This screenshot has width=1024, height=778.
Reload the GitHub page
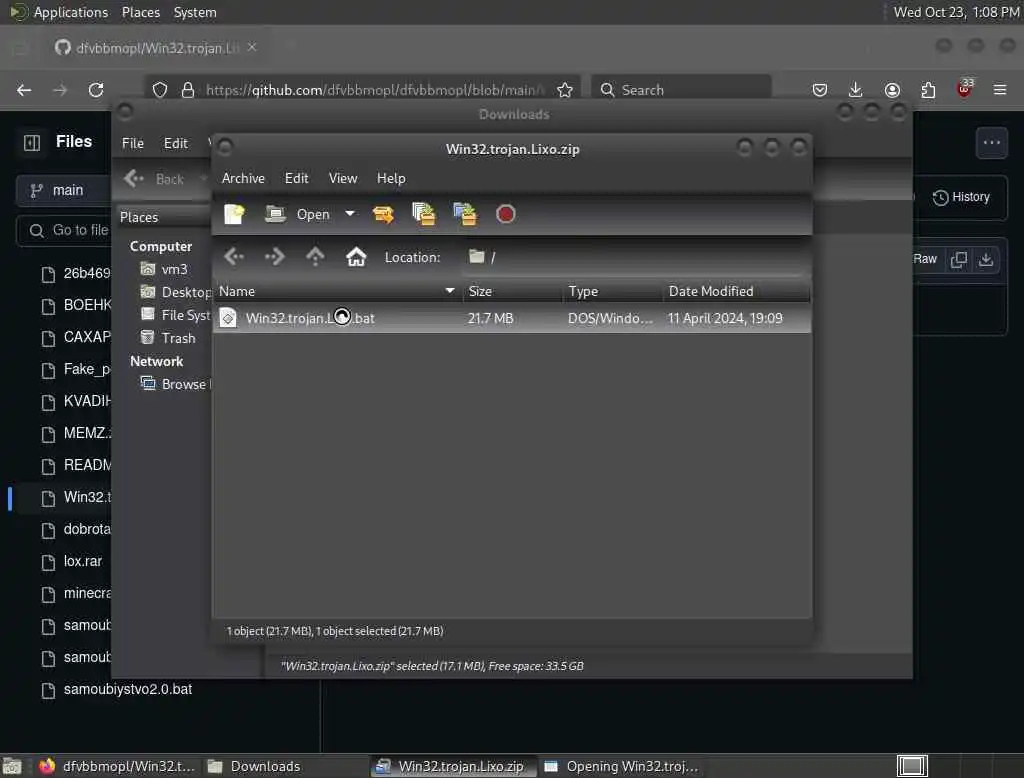click(x=96, y=90)
